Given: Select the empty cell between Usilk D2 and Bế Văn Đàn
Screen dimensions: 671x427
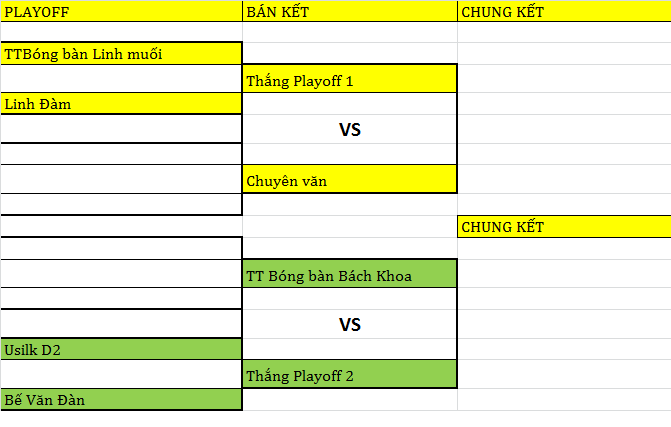Looking at the screenshot, I should pos(122,374).
